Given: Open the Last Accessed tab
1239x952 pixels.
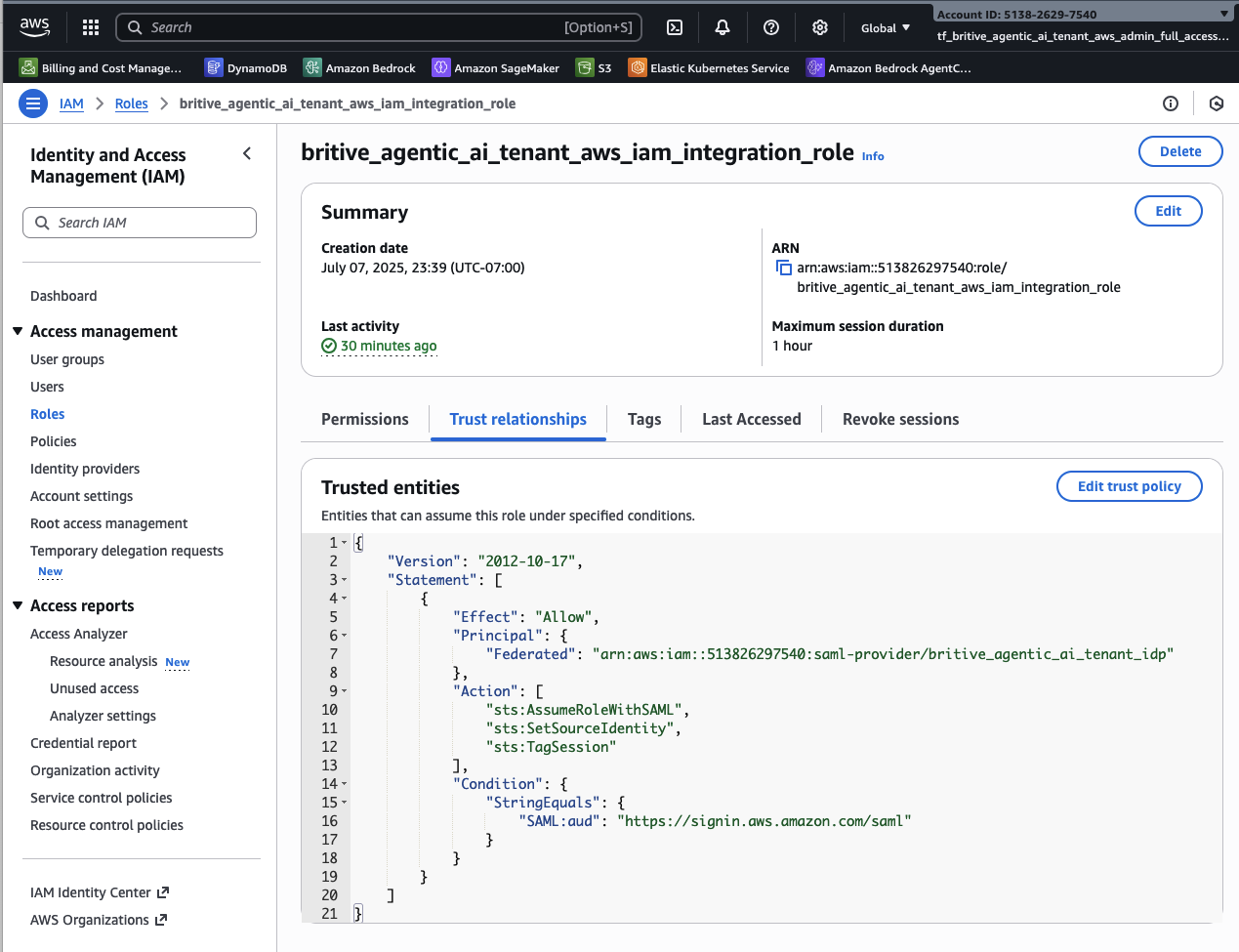Looking at the screenshot, I should (x=751, y=419).
